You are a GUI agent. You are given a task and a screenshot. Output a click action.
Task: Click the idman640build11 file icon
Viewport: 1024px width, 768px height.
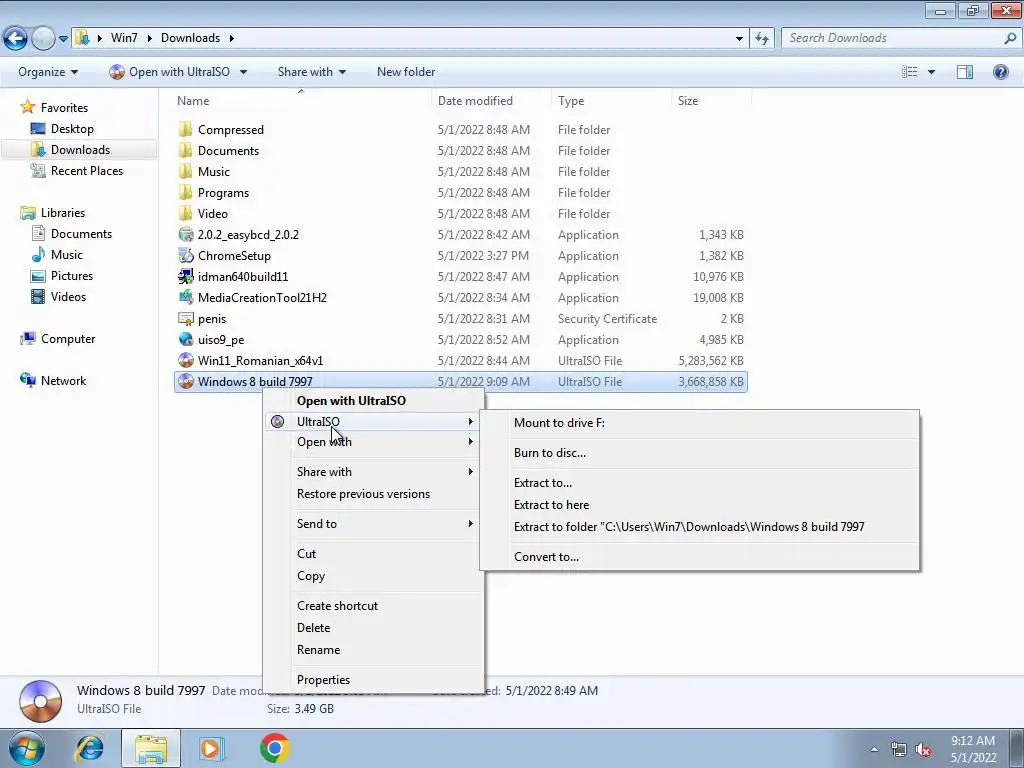[185, 276]
